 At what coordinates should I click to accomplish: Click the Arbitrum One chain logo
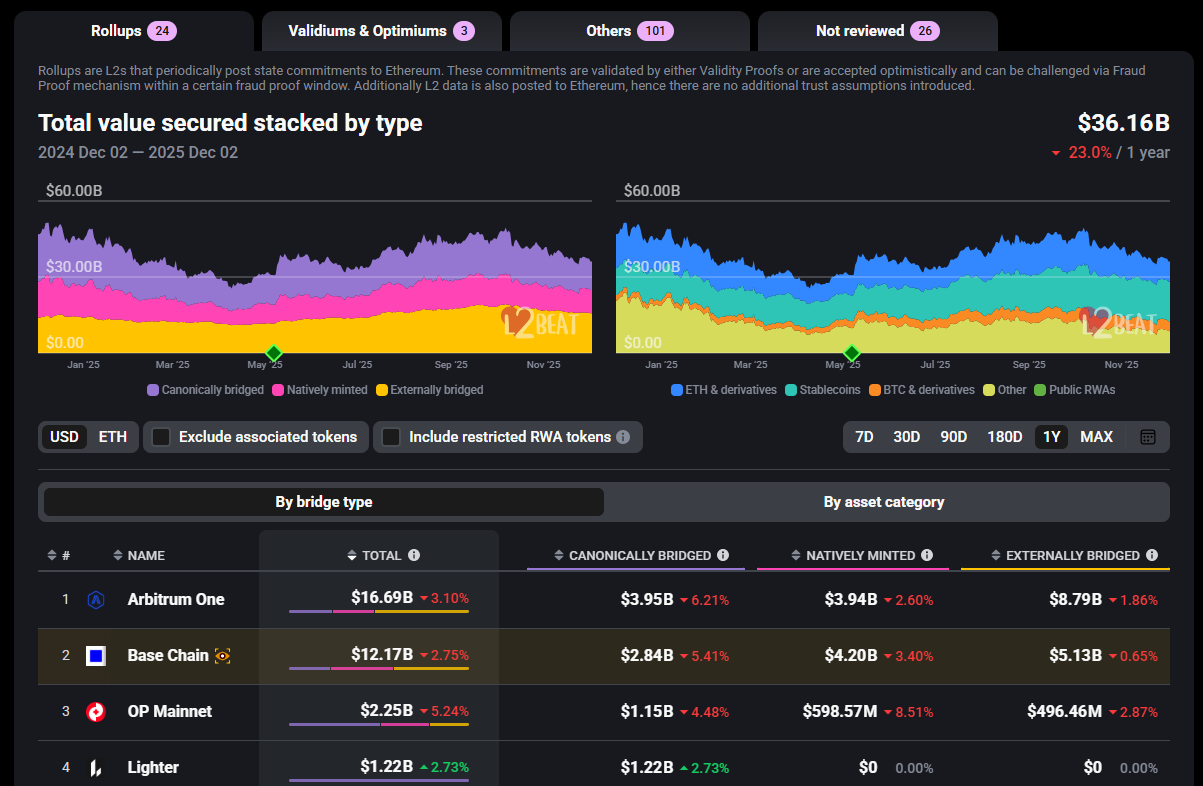[97, 599]
